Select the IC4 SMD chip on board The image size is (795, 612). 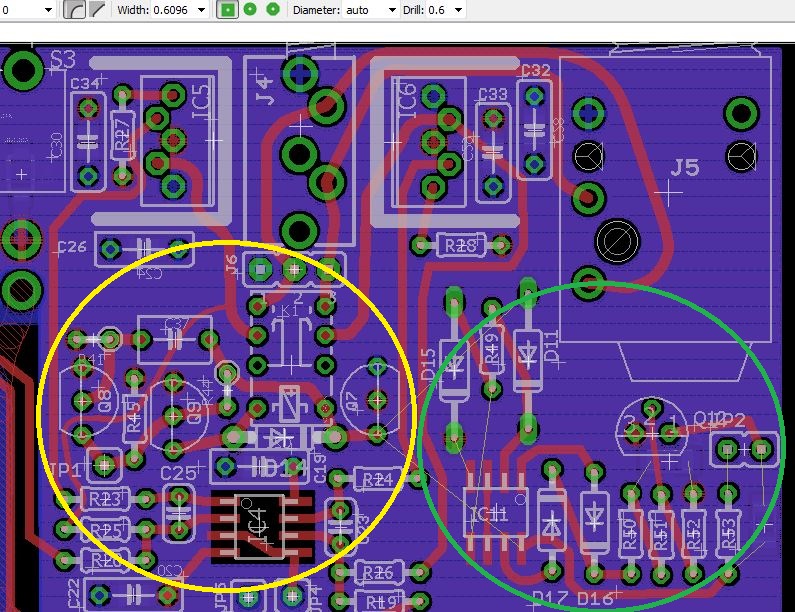261,526
